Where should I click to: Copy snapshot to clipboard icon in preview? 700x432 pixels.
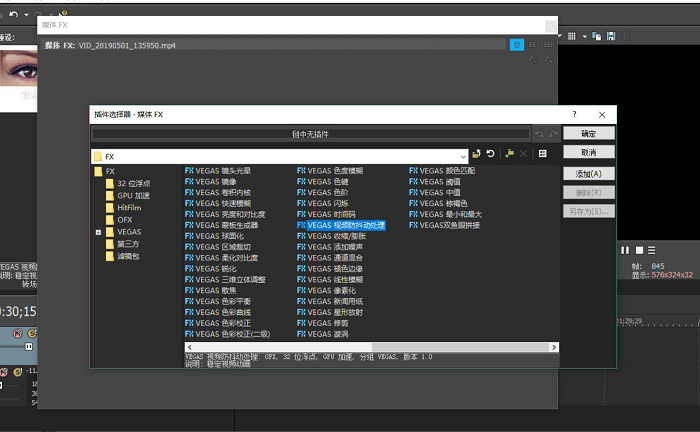coord(596,36)
